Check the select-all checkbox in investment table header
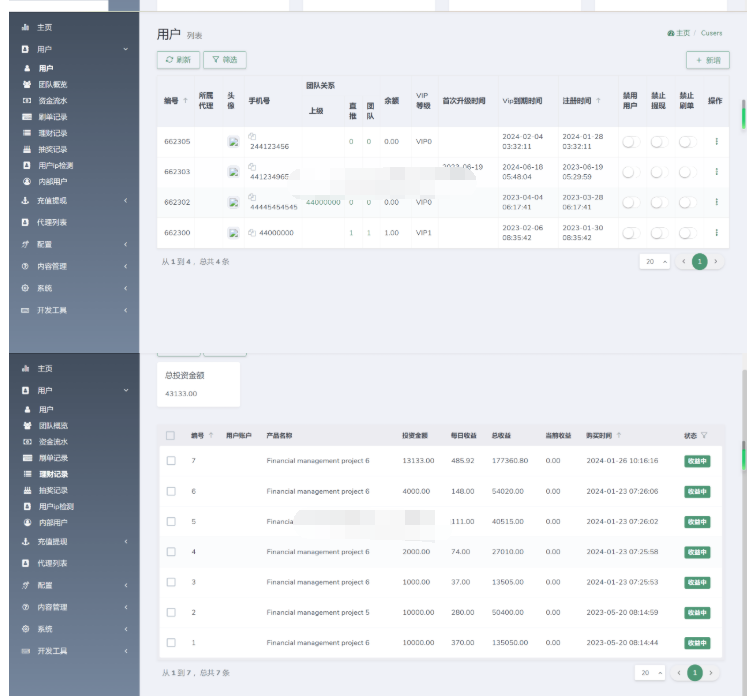Image resolution: width=755 pixels, height=700 pixels. click(171, 435)
